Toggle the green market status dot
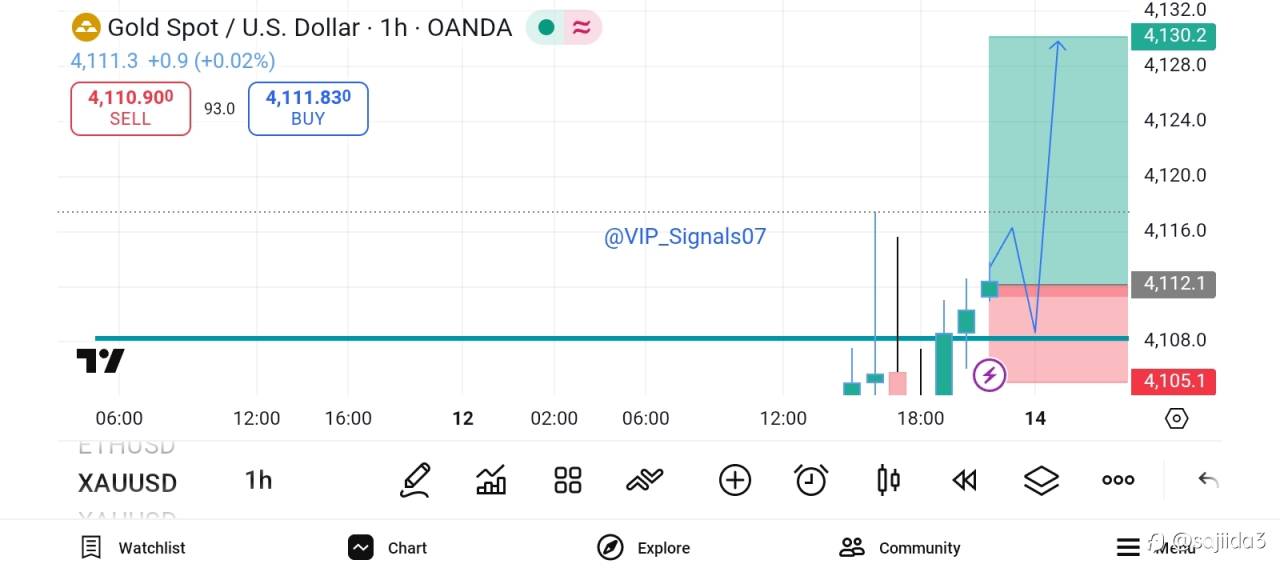Image resolution: width=1280 pixels, height=576 pixels. point(546,28)
